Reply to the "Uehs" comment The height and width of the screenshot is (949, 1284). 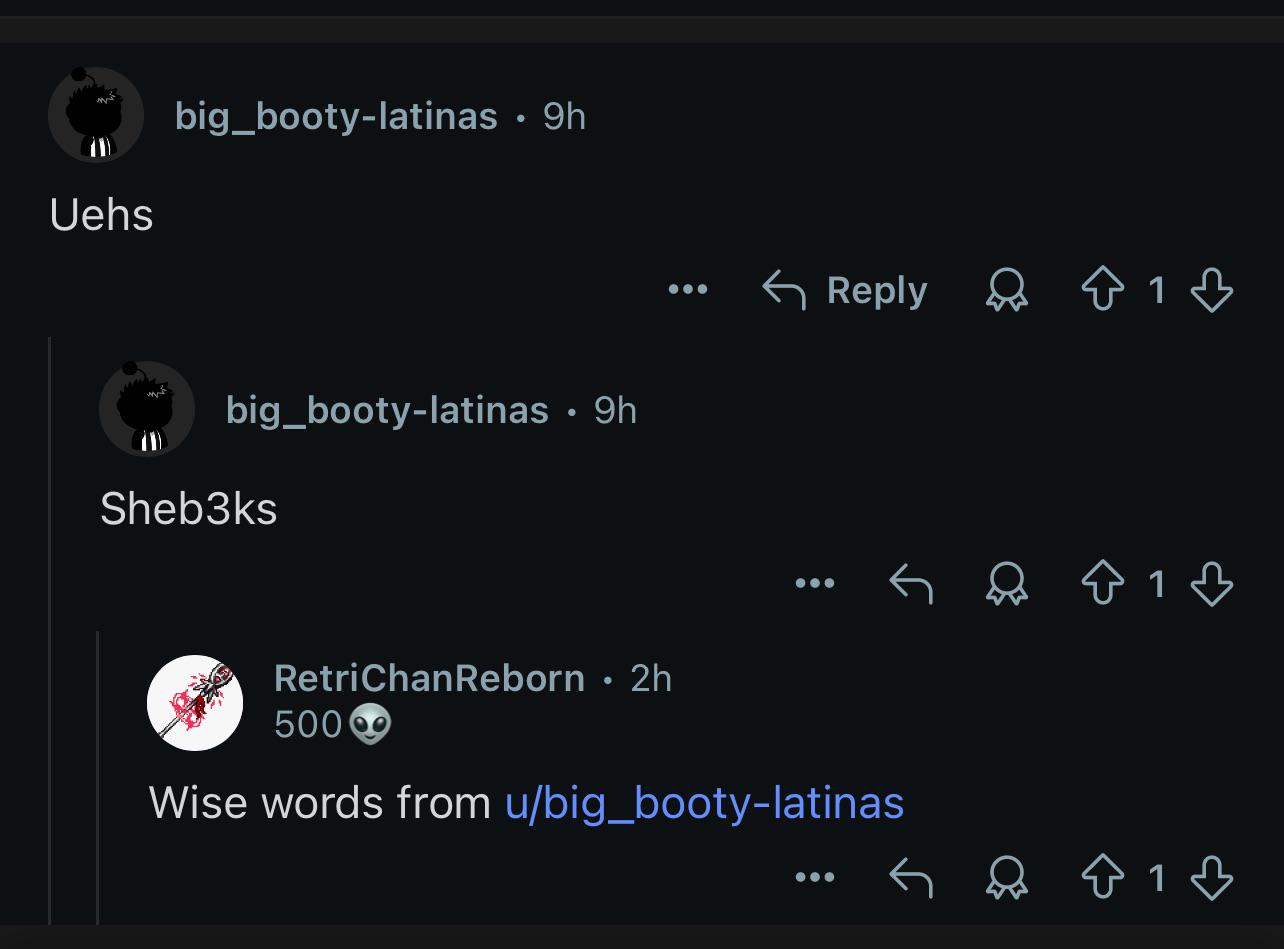pyautogui.click(x=845, y=290)
